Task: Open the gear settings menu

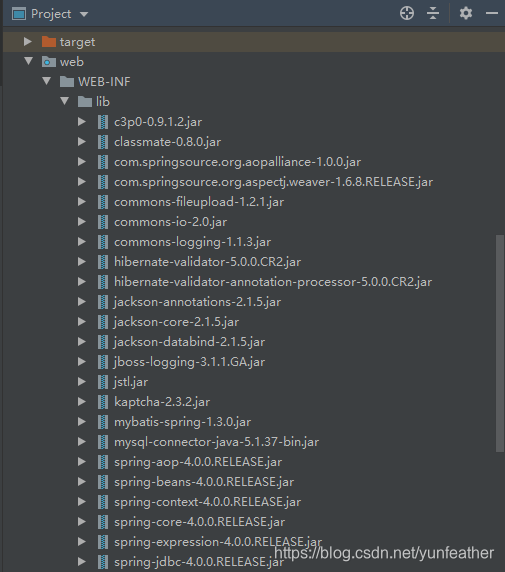Action: 466,13
